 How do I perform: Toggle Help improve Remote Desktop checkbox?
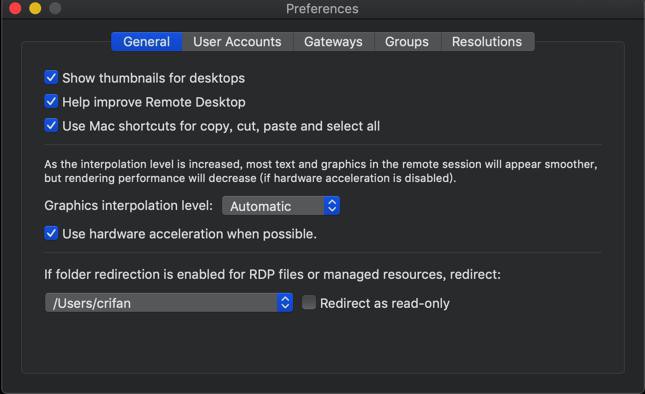[51, 102]
